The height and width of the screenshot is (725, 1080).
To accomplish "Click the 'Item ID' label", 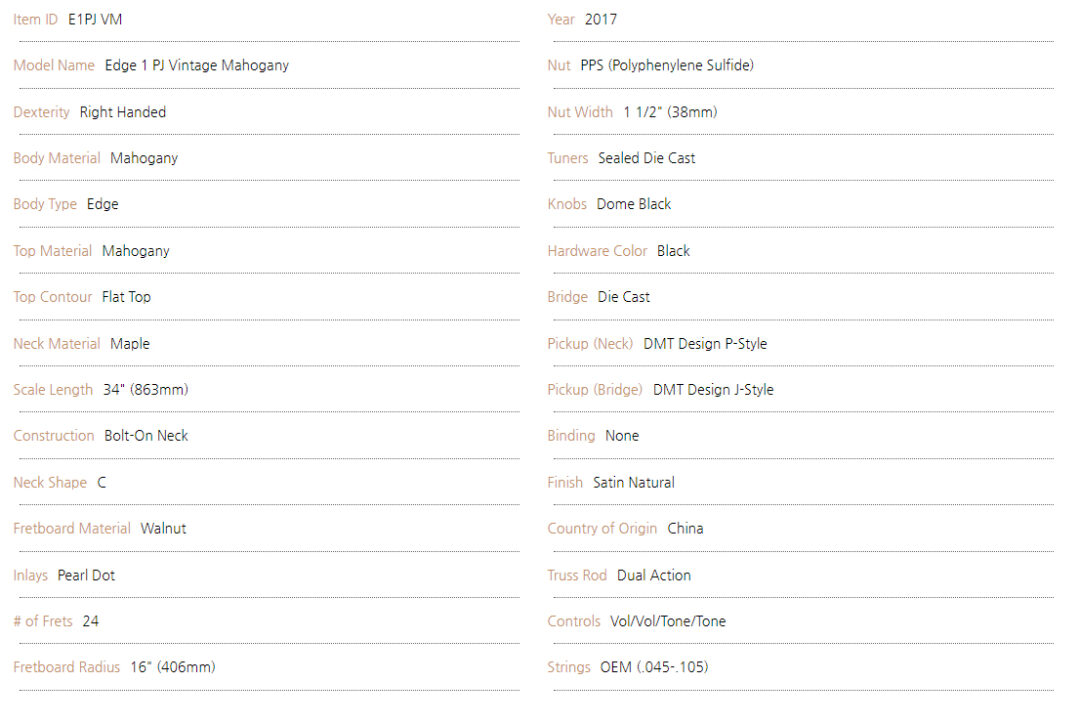I will tap(35, 19).
